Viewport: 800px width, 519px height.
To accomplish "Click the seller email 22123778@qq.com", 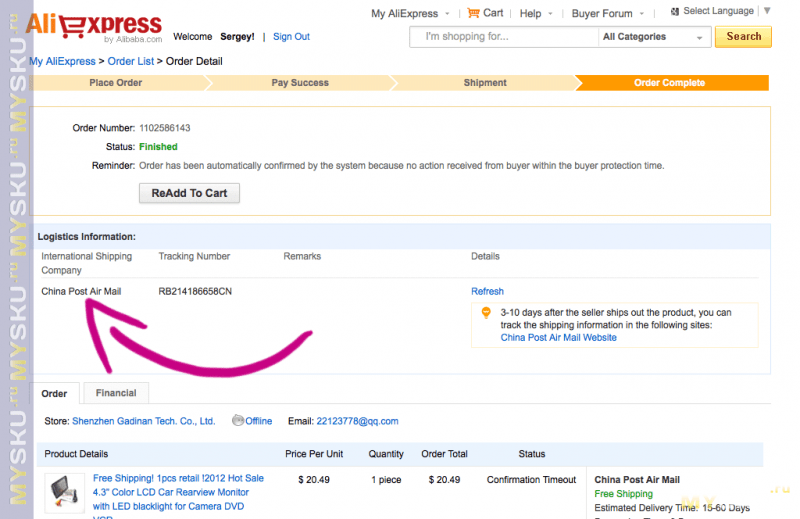I will click(x=357, y=421).
